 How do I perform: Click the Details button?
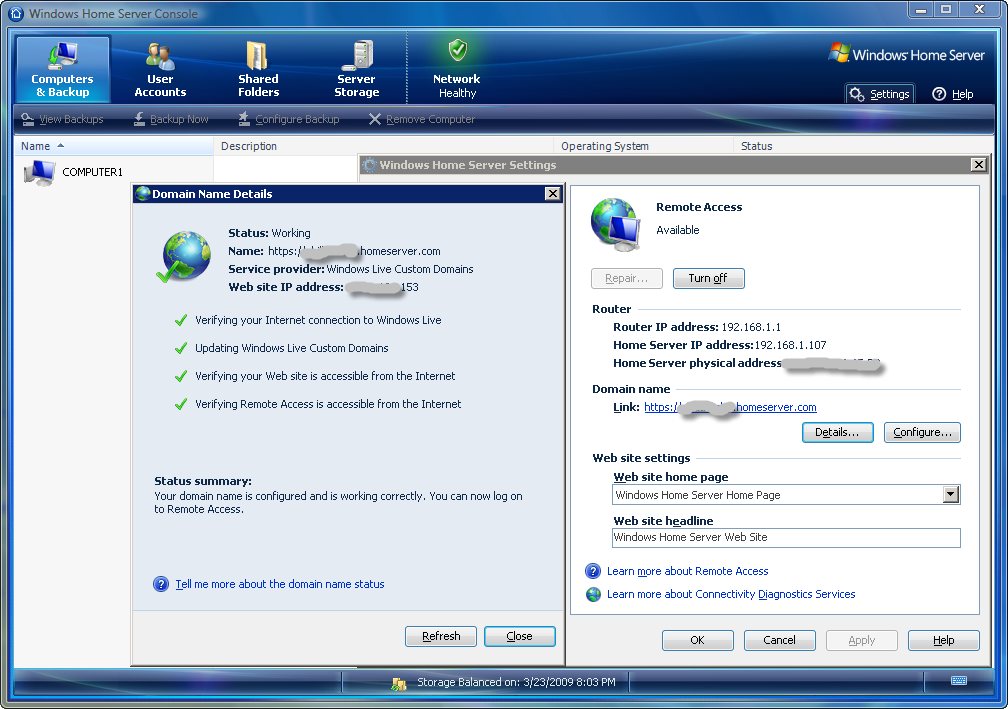pos(837,433)
